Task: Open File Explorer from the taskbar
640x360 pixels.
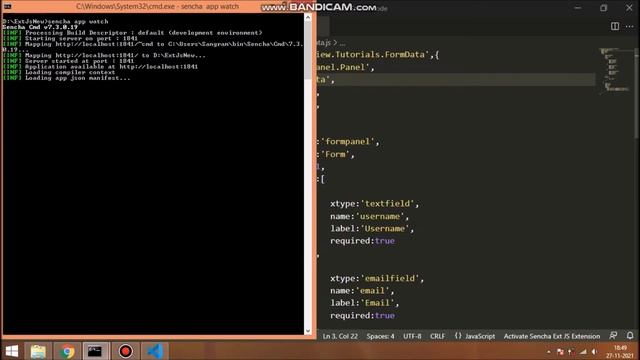Action: pos(38,351)
